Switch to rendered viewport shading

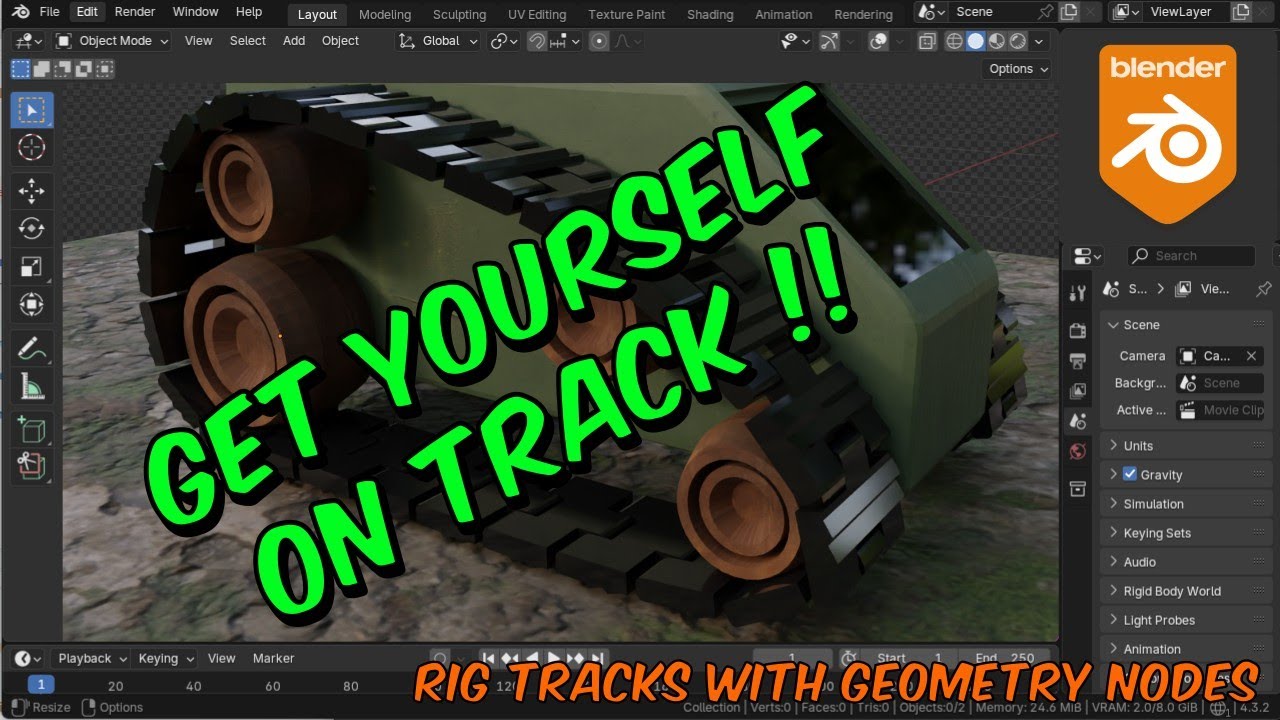pyautogui.click(x=1017, y=41)
